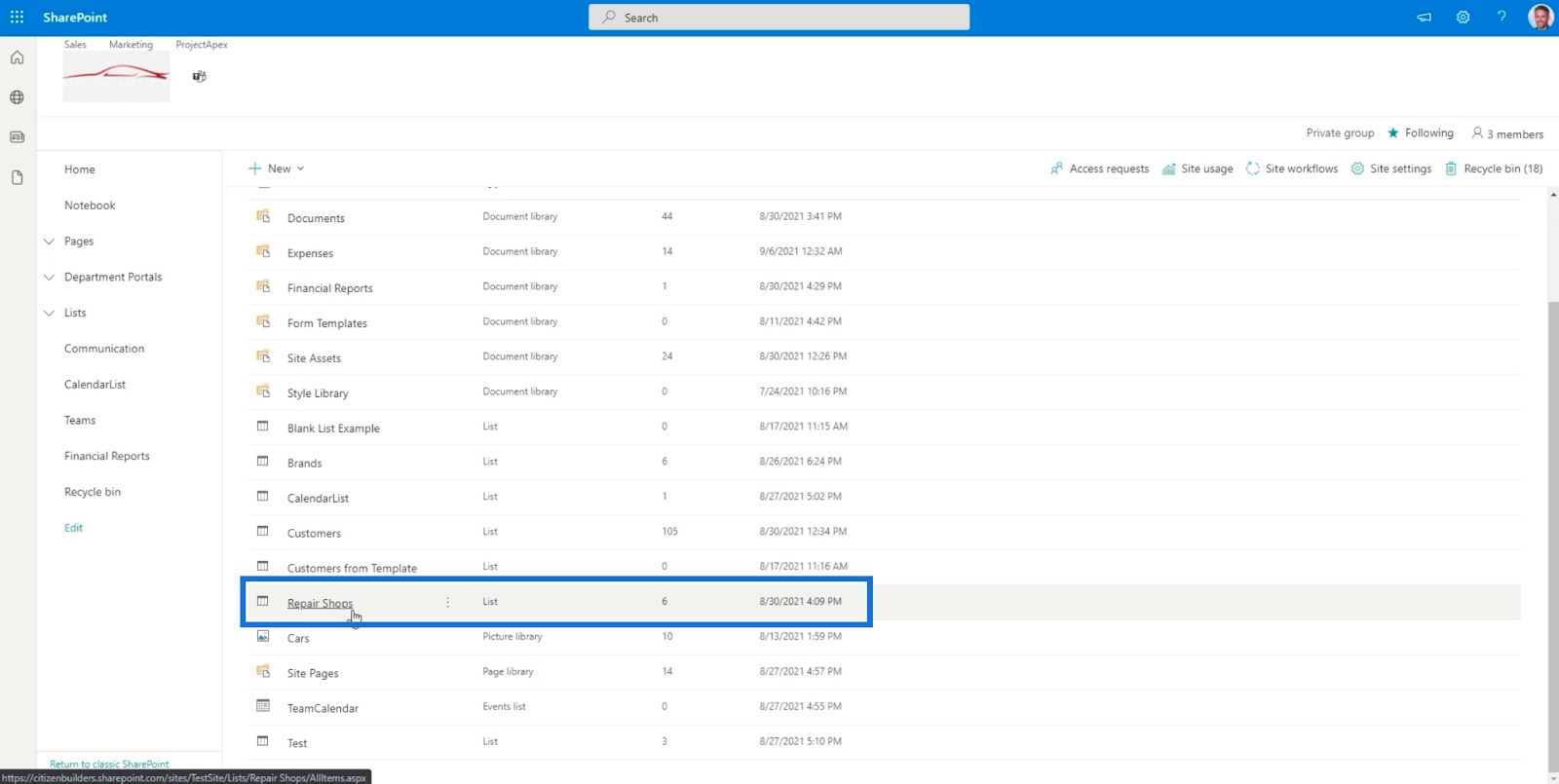The image size is (1559, 784).
Task: Click the Site usage chart icon
Action: click(1168, 168)
